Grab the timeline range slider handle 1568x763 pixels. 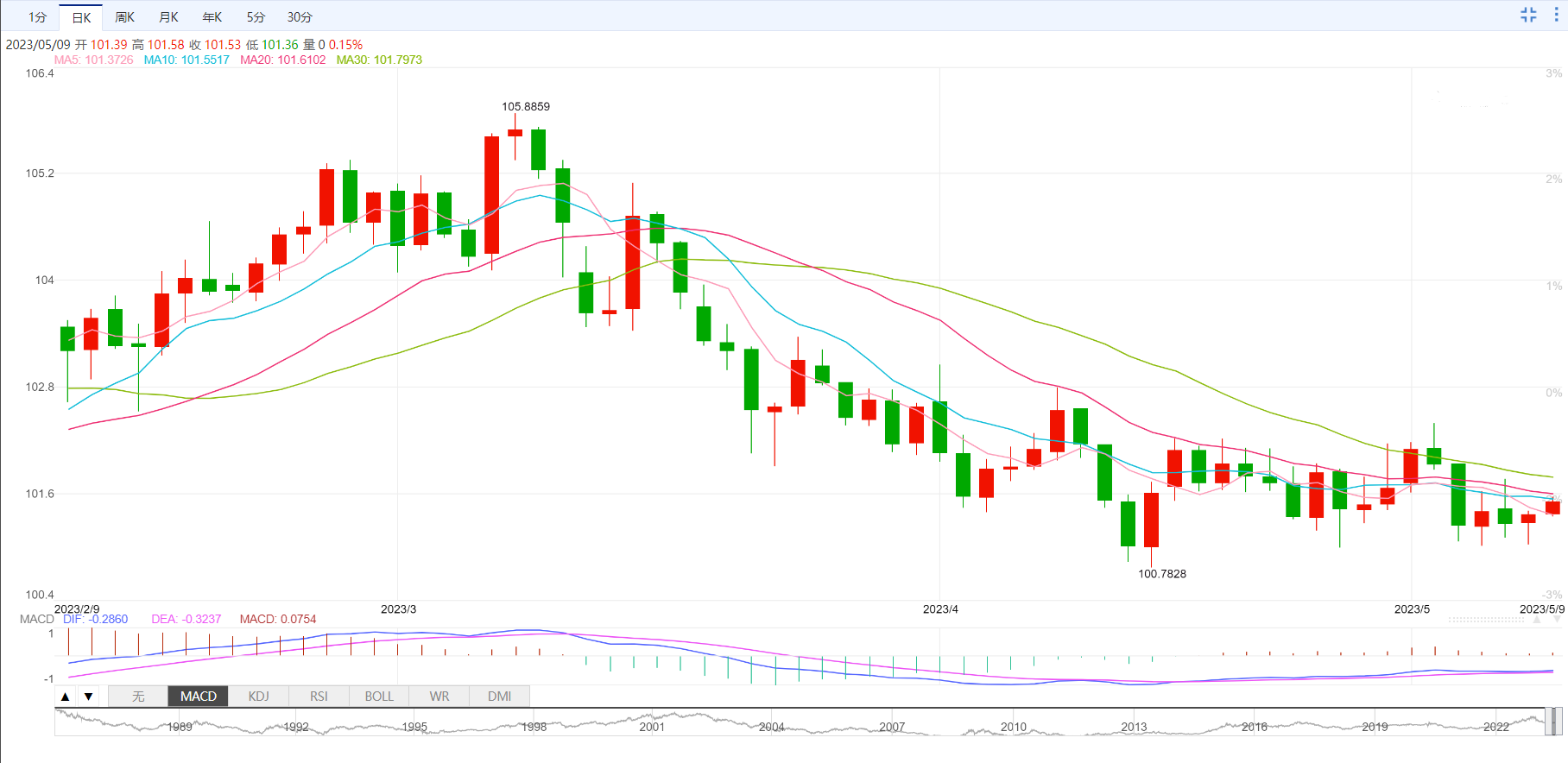tap(1552, 721)
